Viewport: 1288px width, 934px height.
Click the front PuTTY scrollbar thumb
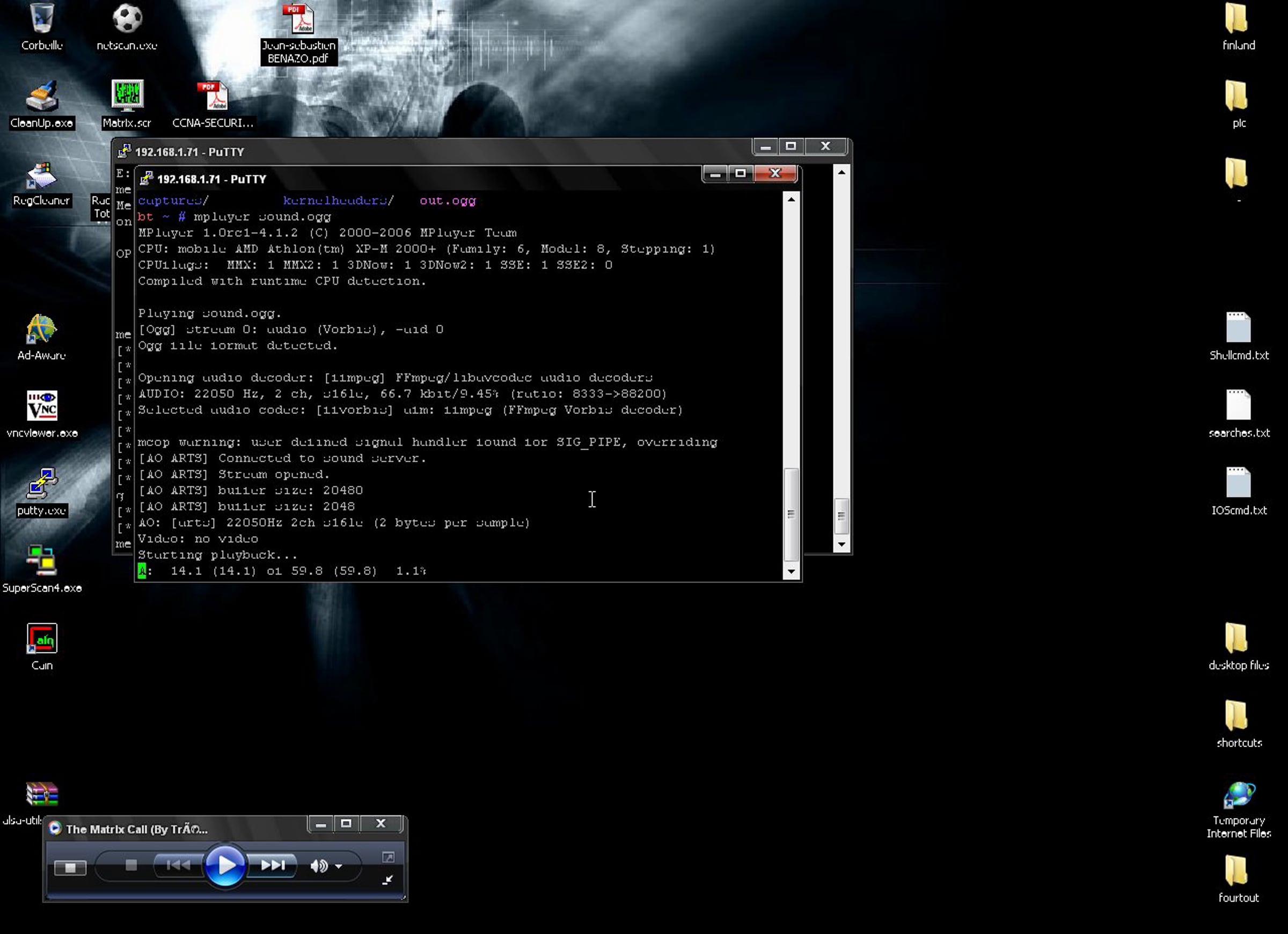coord(791,514)
